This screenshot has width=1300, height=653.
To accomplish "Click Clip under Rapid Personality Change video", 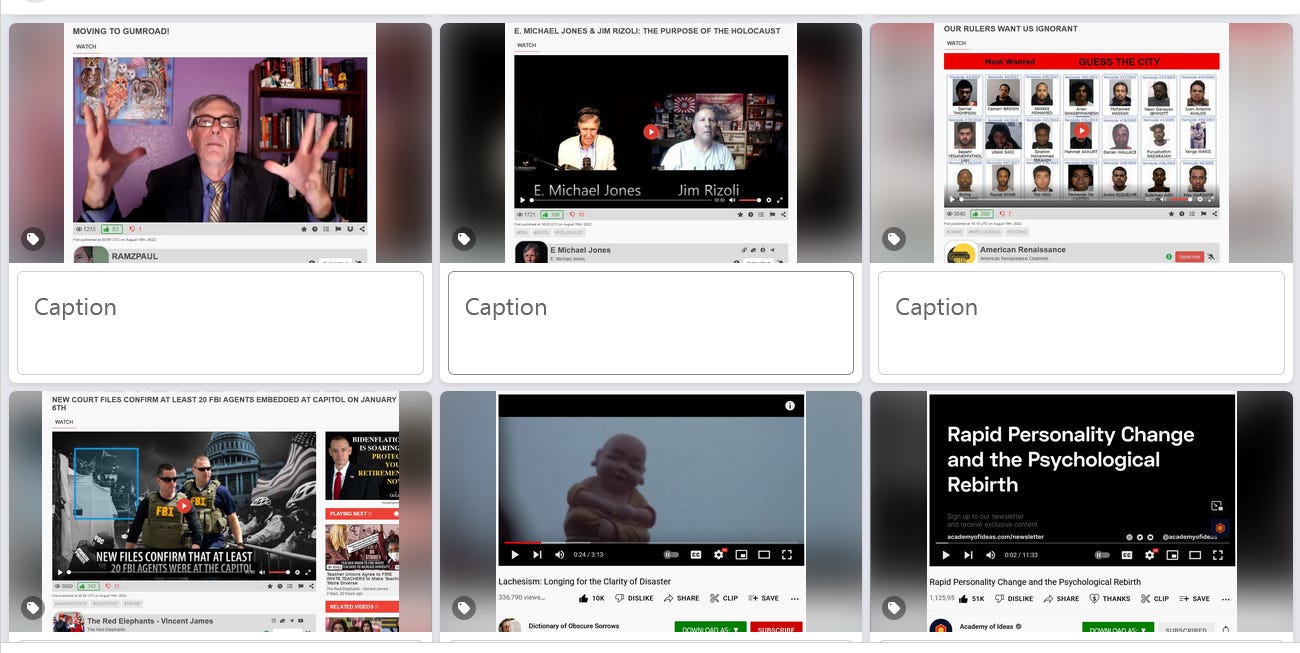I will click(x=1153, y=598).
